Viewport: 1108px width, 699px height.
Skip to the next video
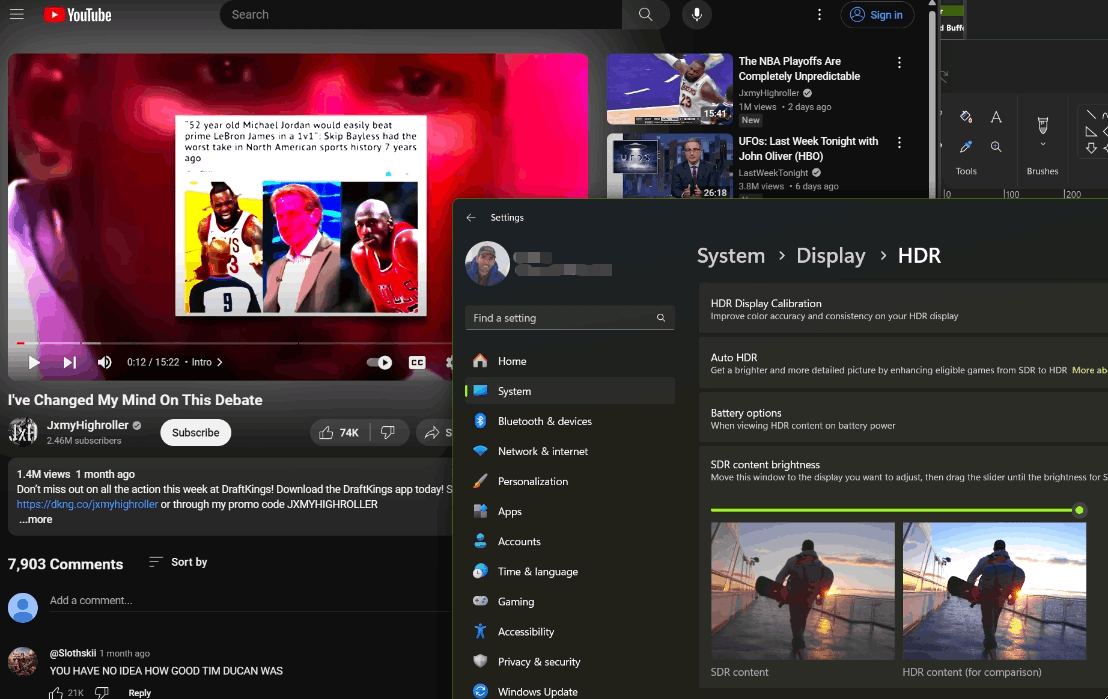point(69,363)
